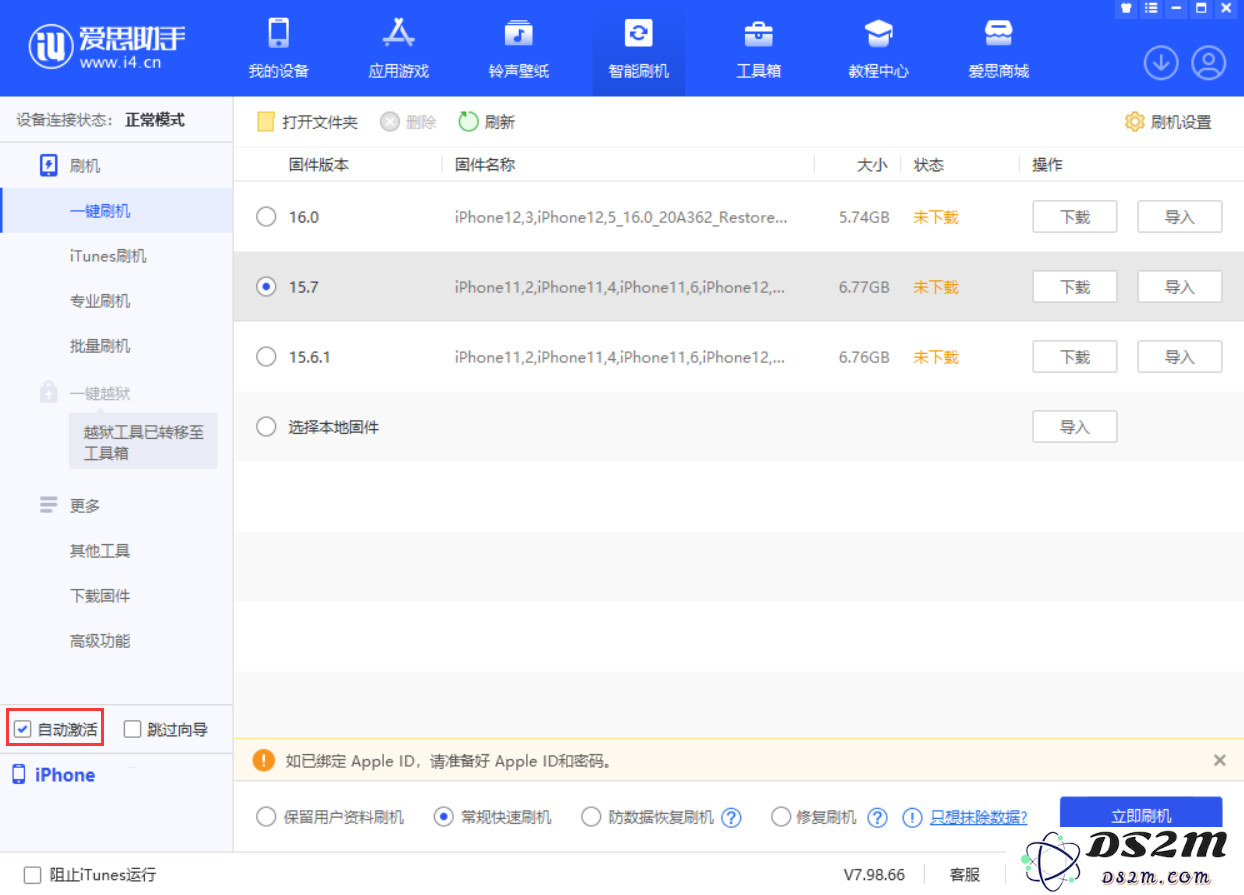Image resolution: width=1244 pixels, height=895 pixels.
Task: Click the green refresh icon 刷新
Action: 468,122
